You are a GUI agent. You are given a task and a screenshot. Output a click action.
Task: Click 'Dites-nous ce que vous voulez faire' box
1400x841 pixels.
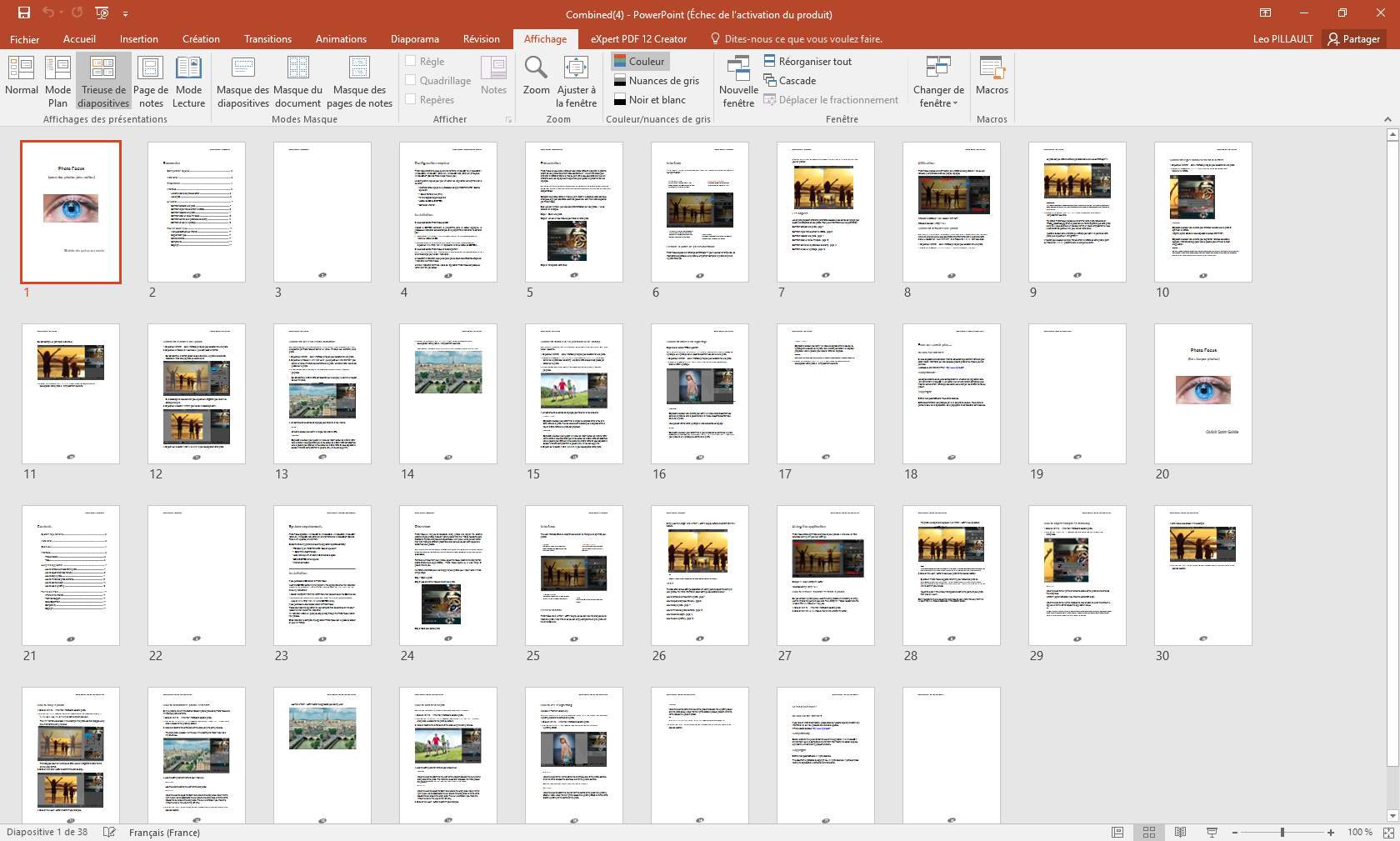[x=796, y=39]
